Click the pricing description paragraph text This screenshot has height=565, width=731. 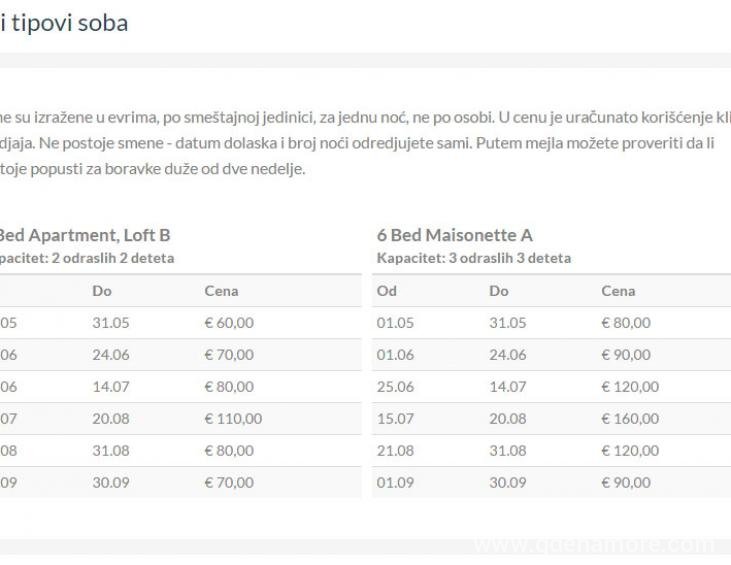pos(360,143)
